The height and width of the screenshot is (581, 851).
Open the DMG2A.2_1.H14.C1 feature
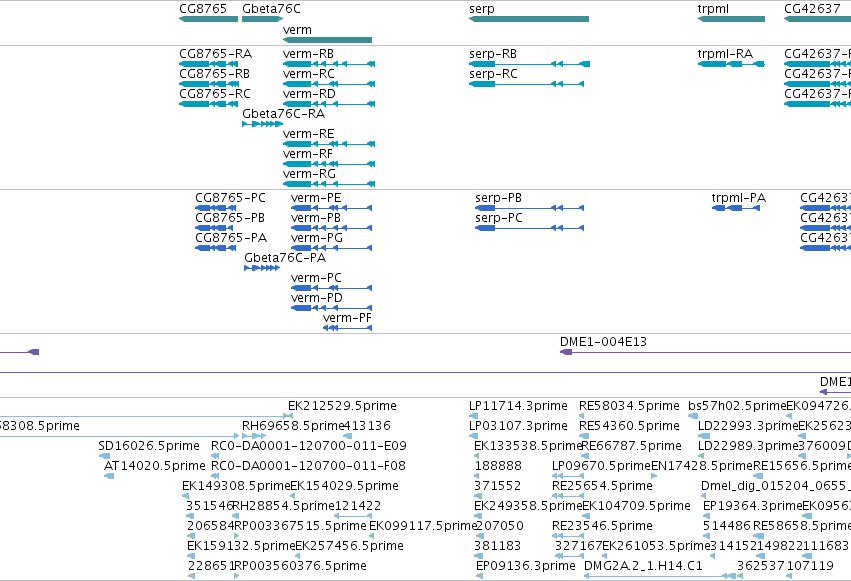pyautogui.click(x=643, y=566)
